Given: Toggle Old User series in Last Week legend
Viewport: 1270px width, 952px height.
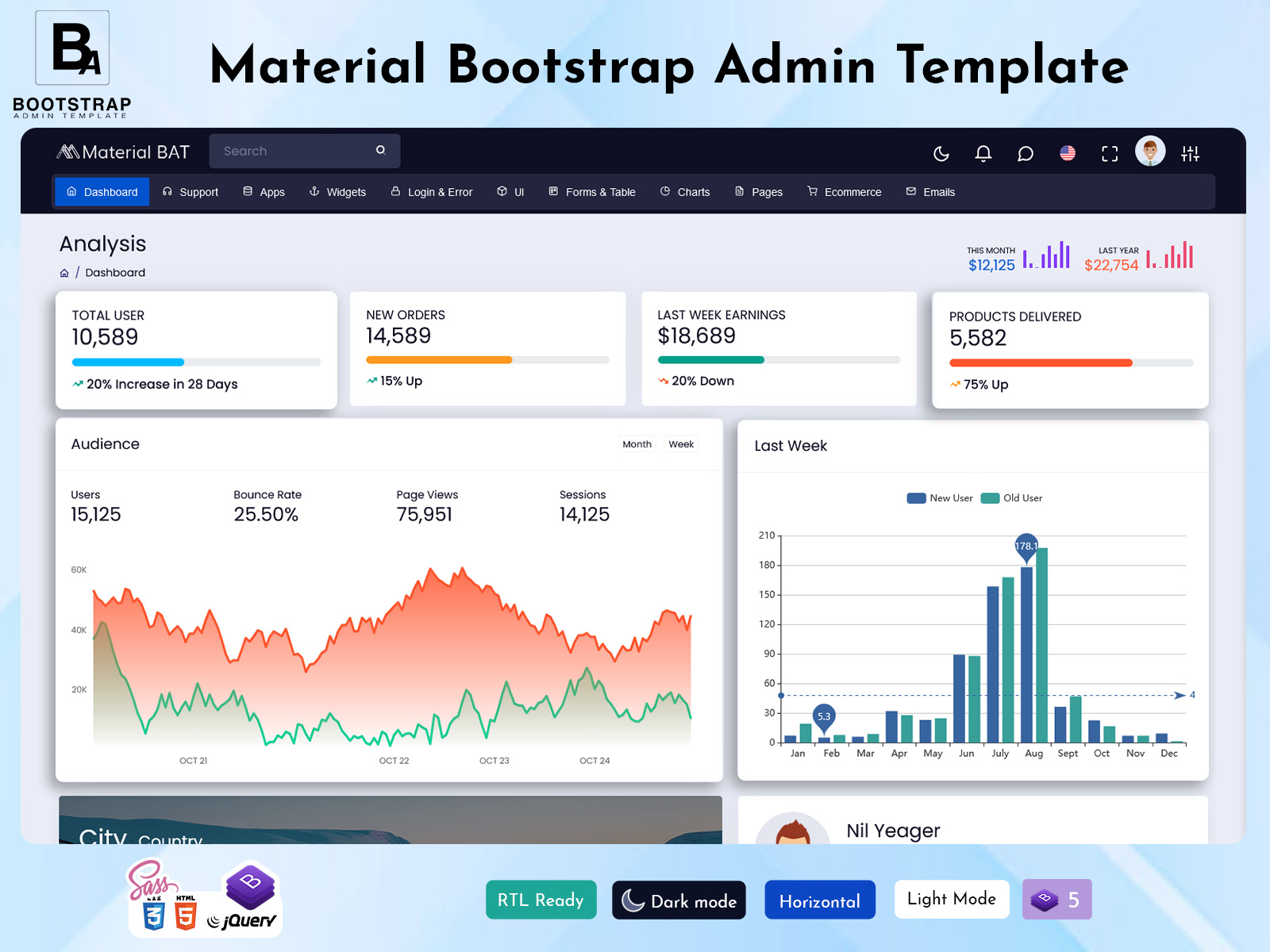Looking at the screenshot, I should tap(1011, 497).
